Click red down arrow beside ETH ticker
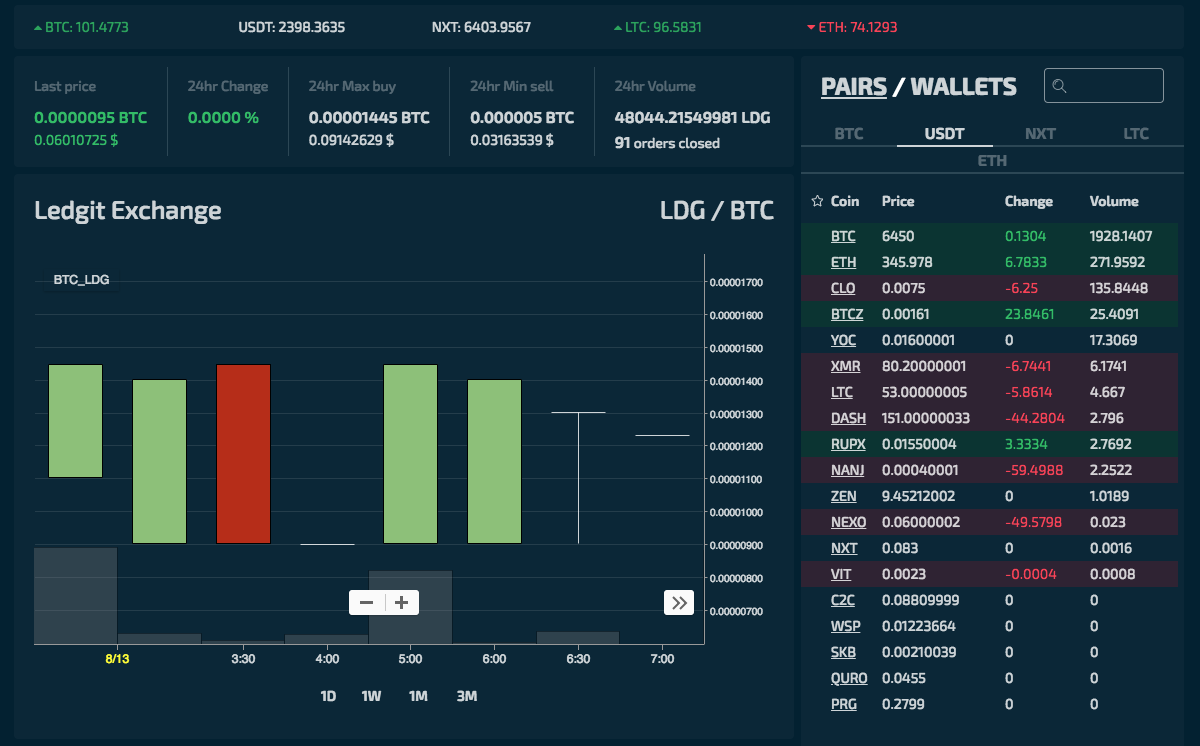Screen dimensions: 1200x746 (810, 27)
